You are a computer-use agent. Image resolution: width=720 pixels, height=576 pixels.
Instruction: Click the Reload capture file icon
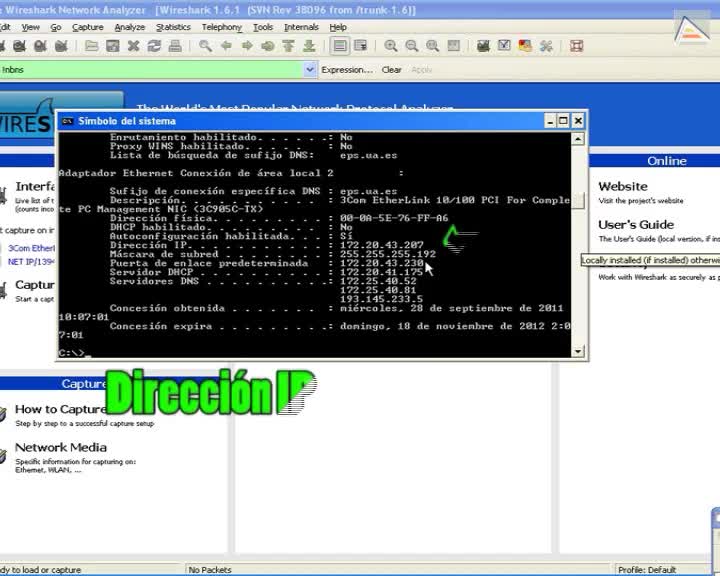point(155,46)
